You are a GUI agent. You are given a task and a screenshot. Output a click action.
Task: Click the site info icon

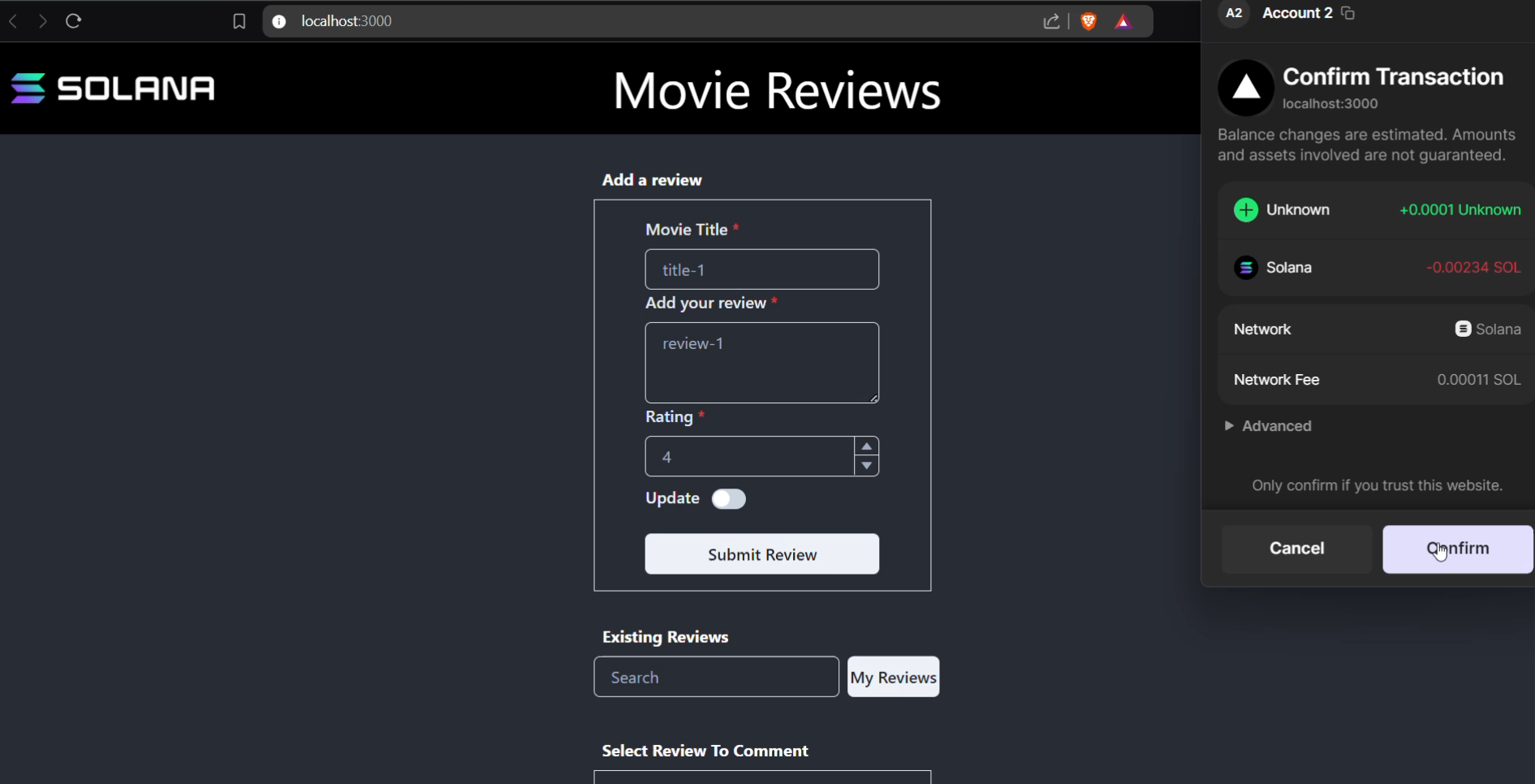click(x=279, y=21)
